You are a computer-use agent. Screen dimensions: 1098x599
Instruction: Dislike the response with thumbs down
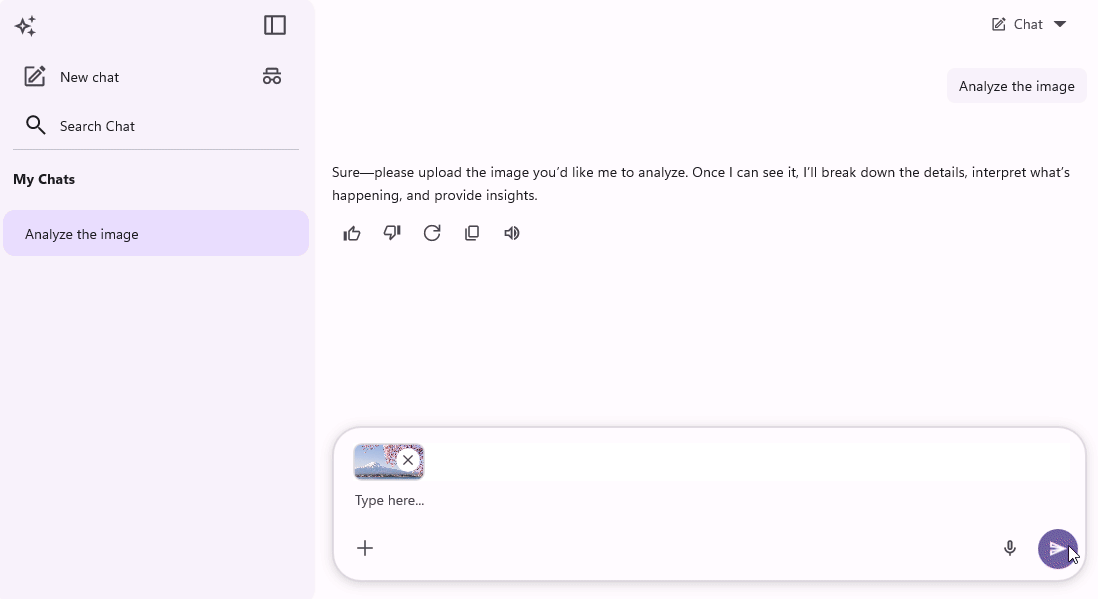coord(392,233)
